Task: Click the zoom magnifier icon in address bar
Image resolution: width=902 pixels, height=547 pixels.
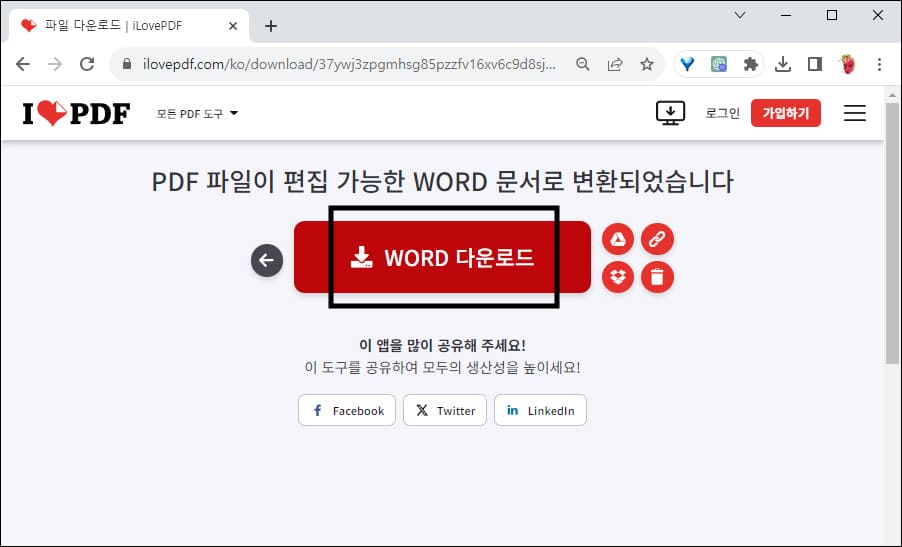Action: pyautogui.click(x=583, y=64)
